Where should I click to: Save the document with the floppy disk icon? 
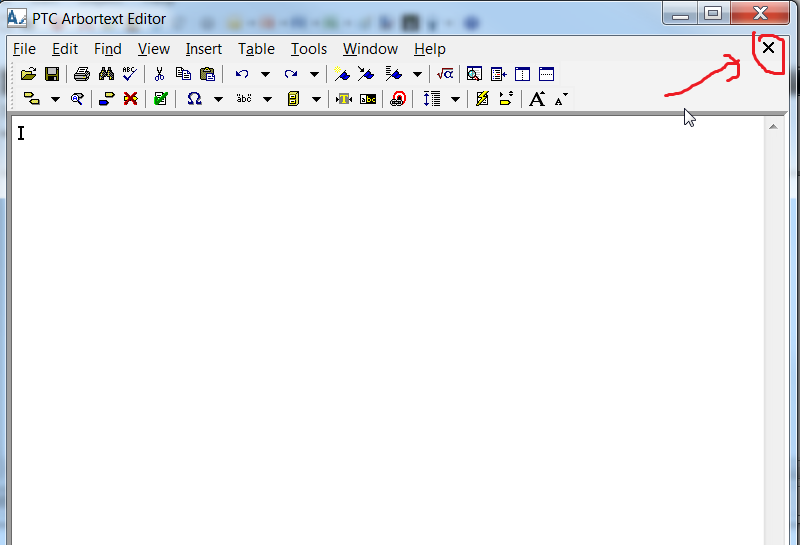(x=52, y=74)
